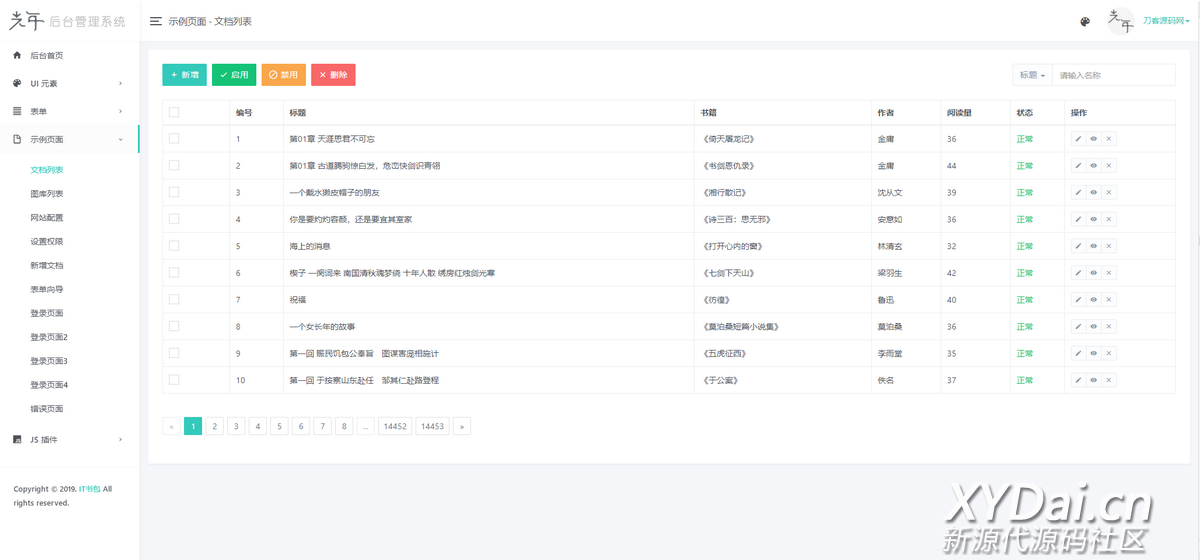1200x560 pixels.
Task: Check the checkbox for row 1
Action: pos(174,138)
